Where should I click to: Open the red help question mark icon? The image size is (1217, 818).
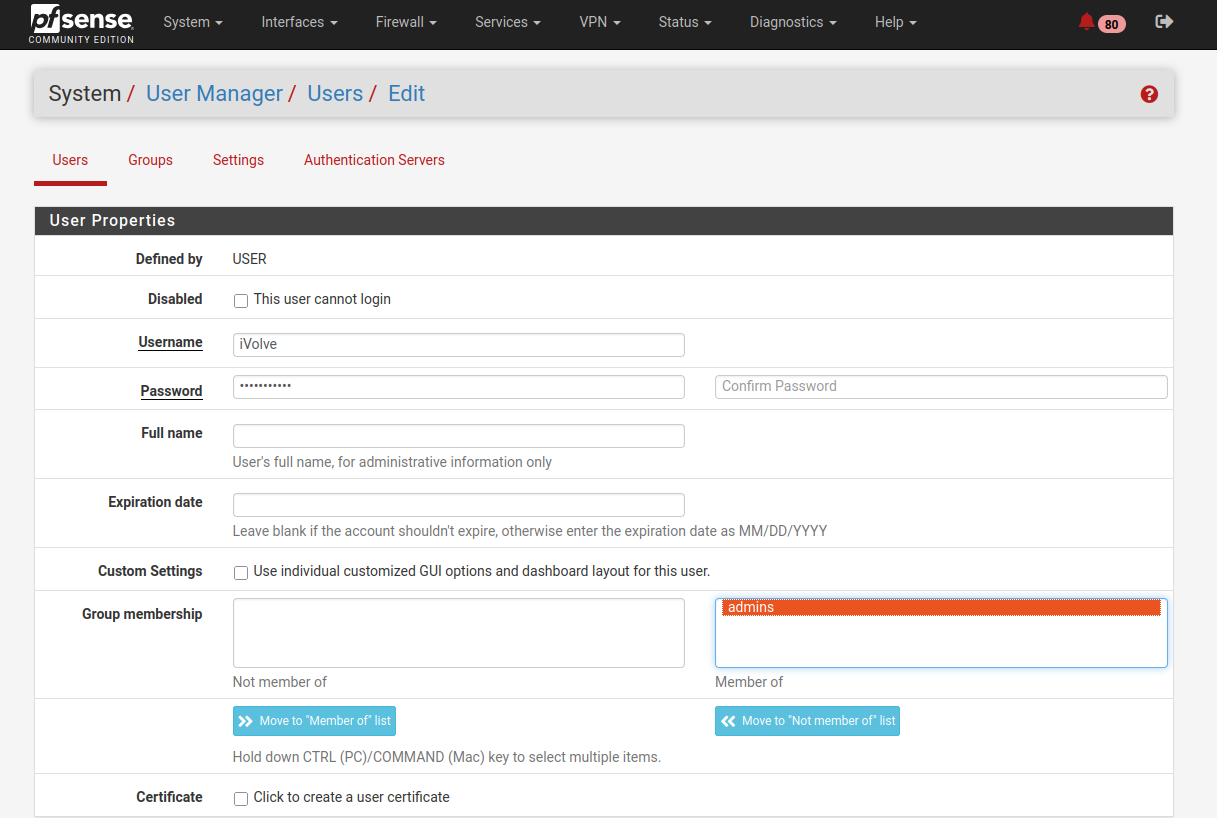(1149, 94)
